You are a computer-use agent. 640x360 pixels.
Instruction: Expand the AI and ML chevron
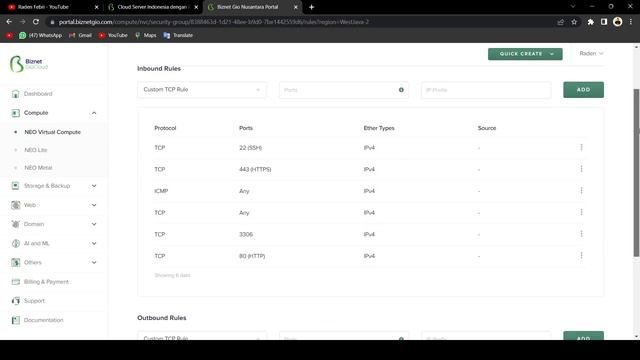[94, 243]
